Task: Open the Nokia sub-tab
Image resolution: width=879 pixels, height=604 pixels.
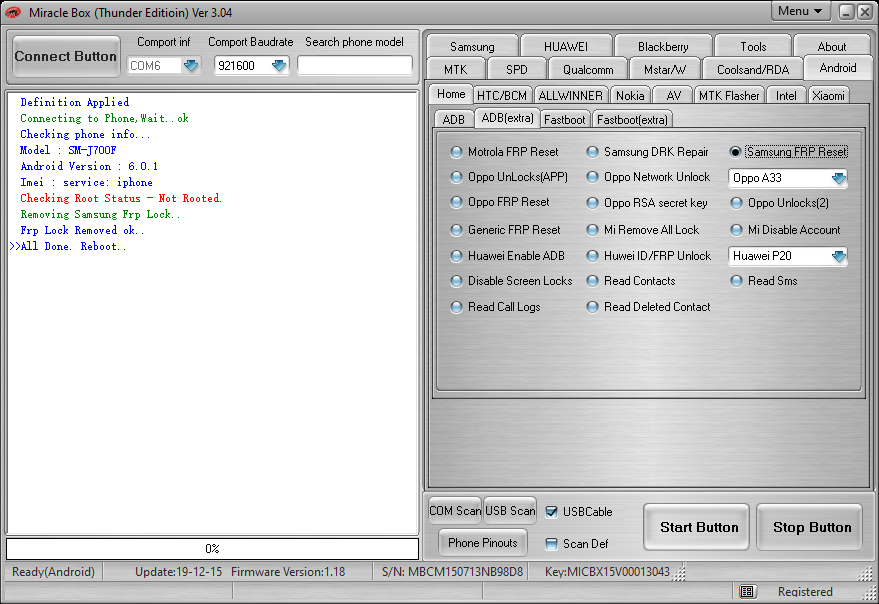Action: [x=630, y=96]
